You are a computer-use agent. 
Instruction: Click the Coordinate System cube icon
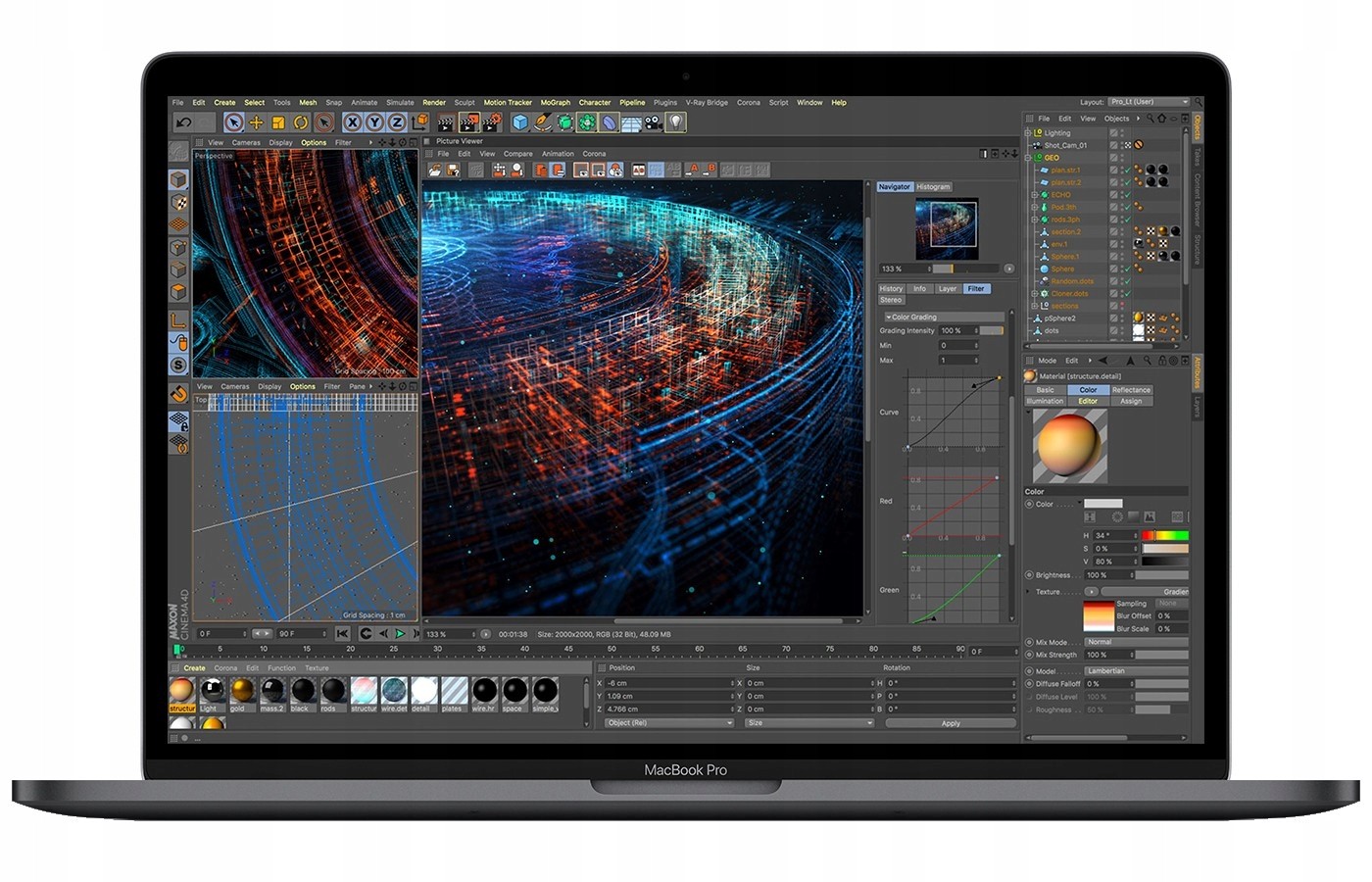coord(419,122)
